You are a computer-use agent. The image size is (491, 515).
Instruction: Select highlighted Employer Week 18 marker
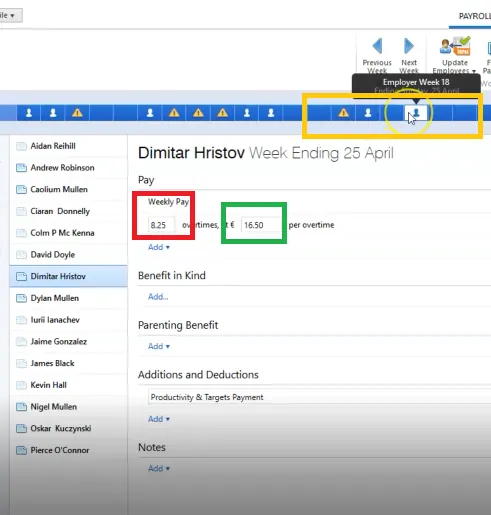pos(416,113)
